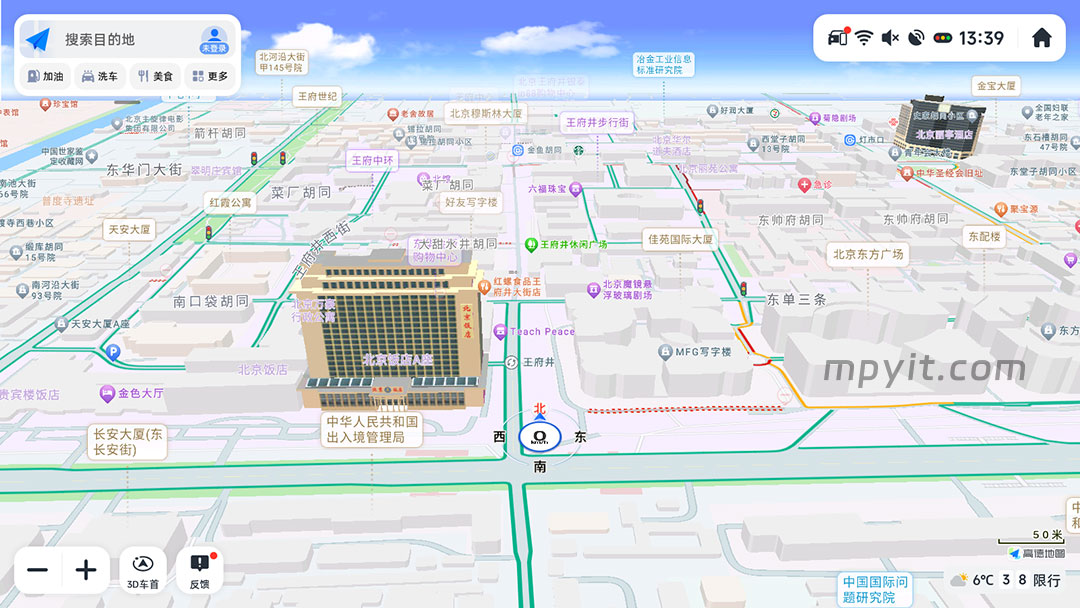Select the 王府井休闲广场 green marker
Viewport: 1080px width, 608px height.
(530, 244)
